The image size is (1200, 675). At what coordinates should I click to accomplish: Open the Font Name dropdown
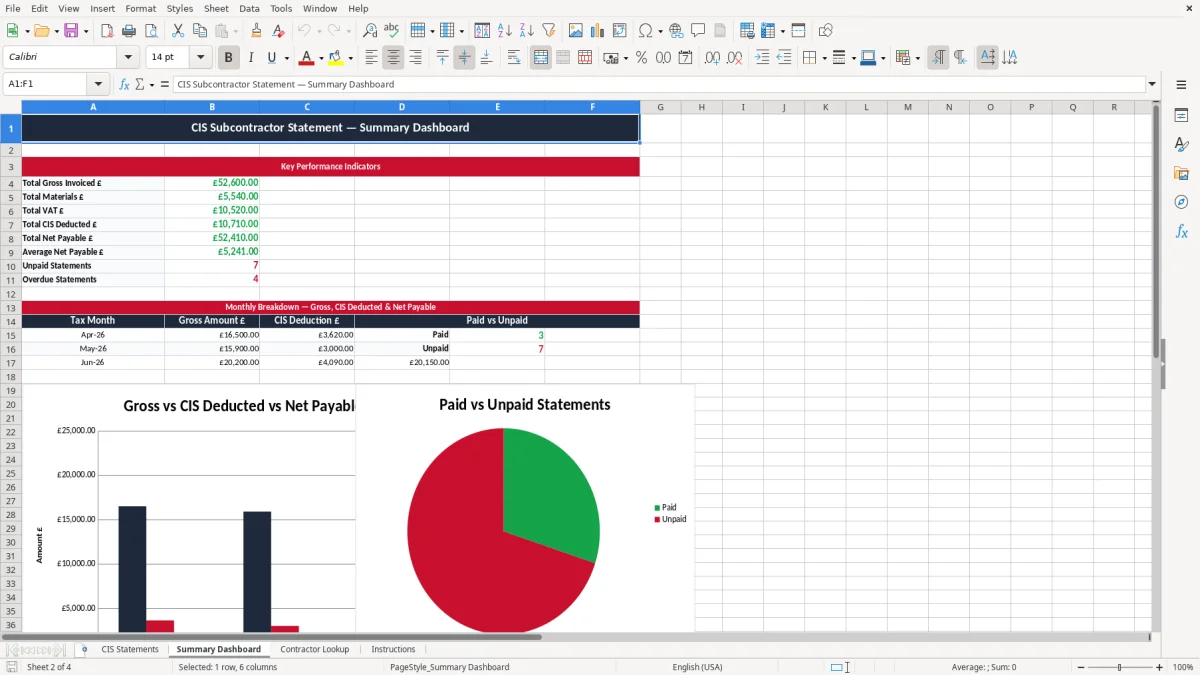point(127,58)
